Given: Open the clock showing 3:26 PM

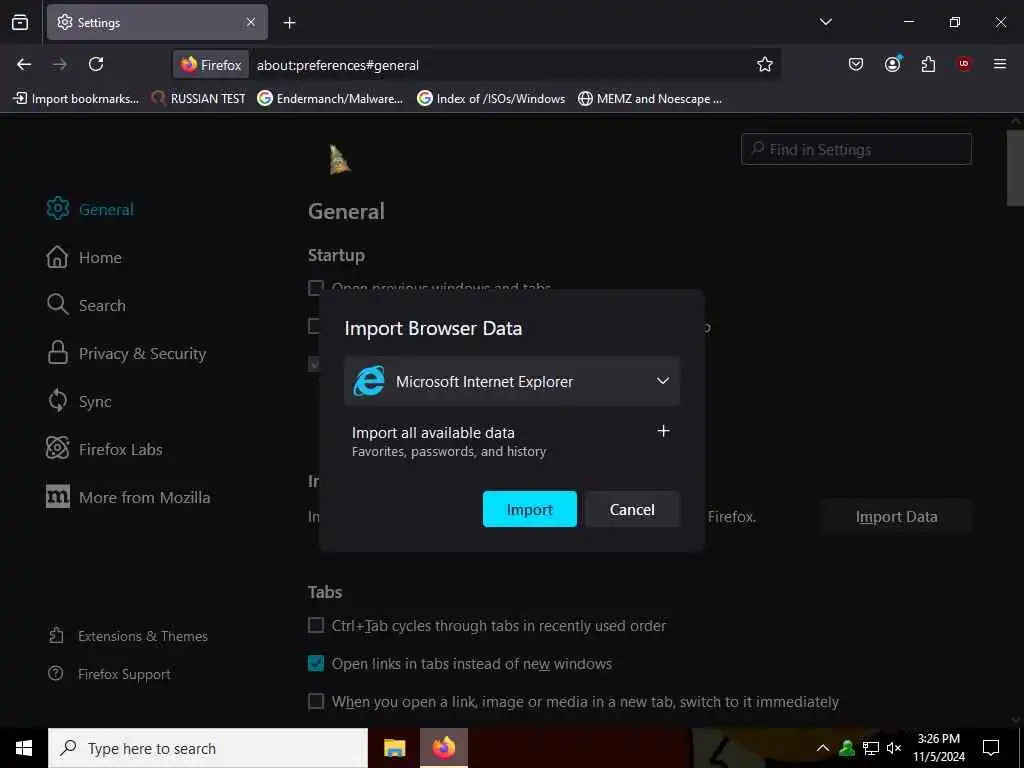Looking at the screenshot, I should [939, 748].
